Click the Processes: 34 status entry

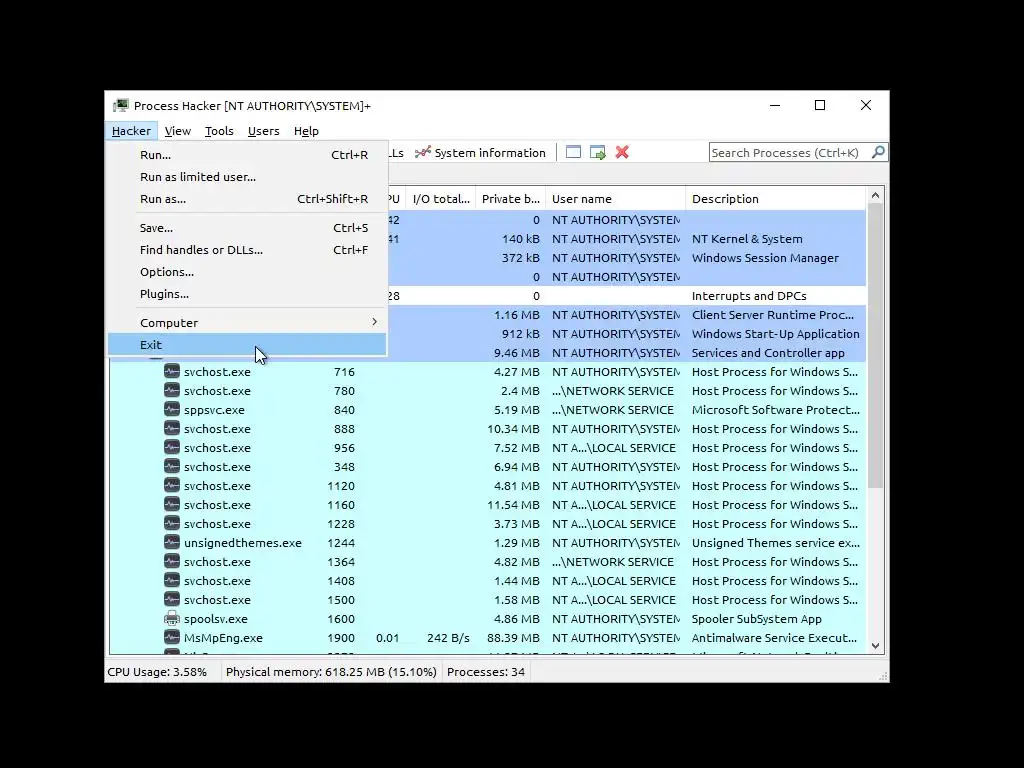tap(486, 672)
